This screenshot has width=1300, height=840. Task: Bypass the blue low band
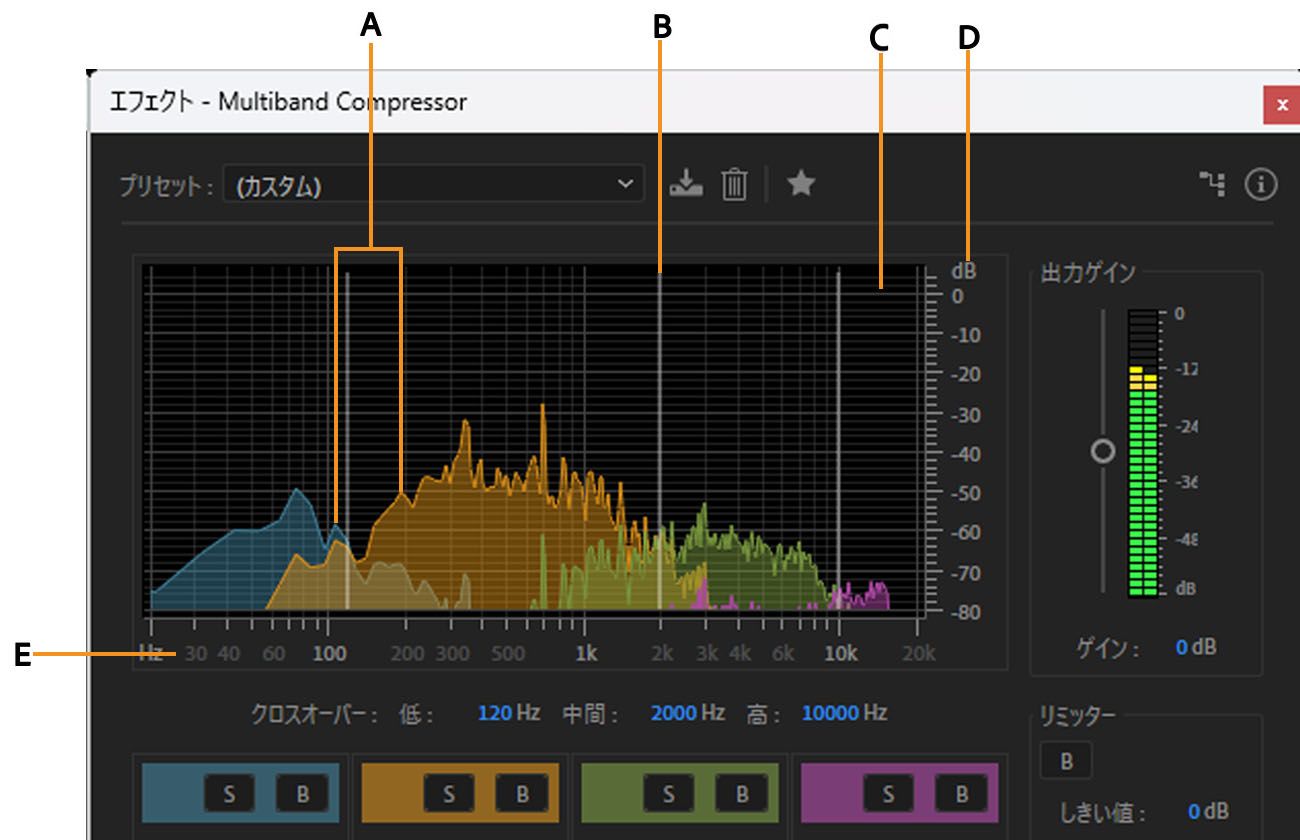301,794
